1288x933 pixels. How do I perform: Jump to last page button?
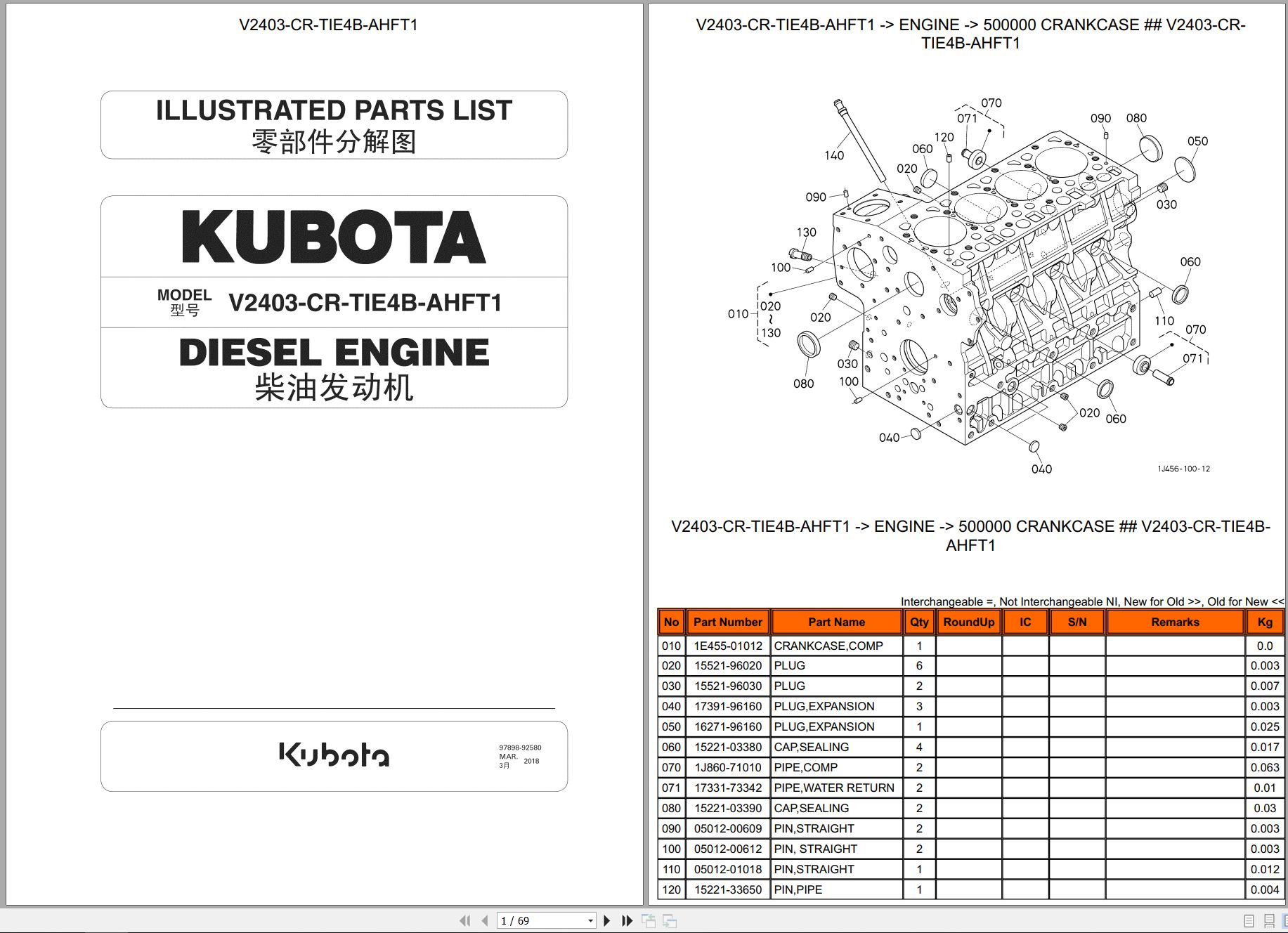[x=627, y=920]
